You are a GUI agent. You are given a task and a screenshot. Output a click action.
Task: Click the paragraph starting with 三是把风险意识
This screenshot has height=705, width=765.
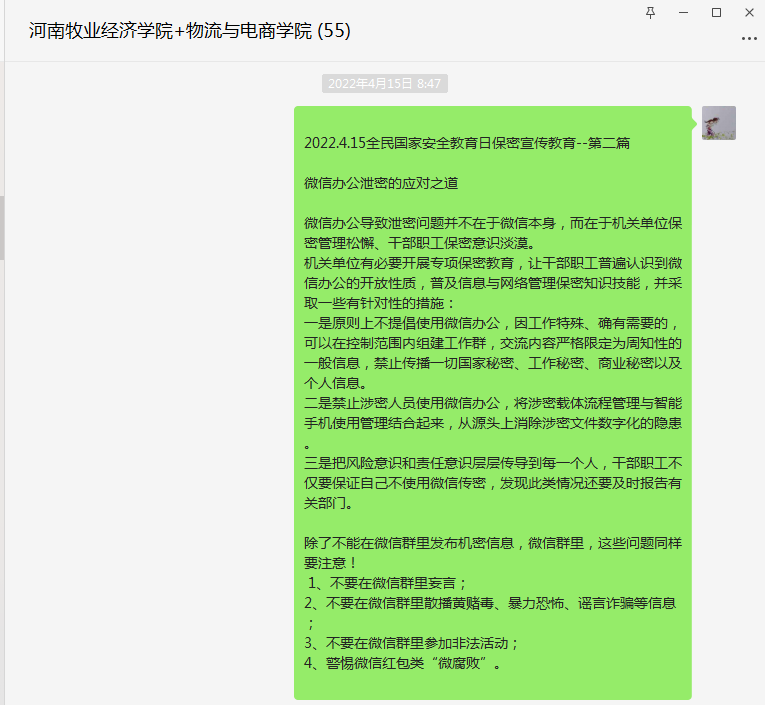coord(490,483)
